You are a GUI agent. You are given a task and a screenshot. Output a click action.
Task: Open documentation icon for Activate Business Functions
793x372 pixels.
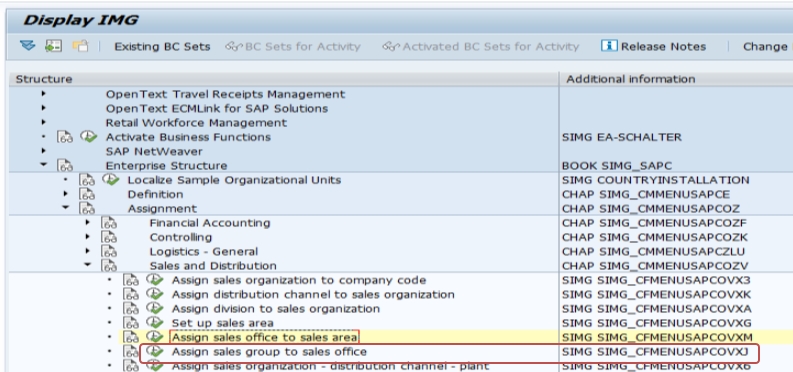click(65, 137)
